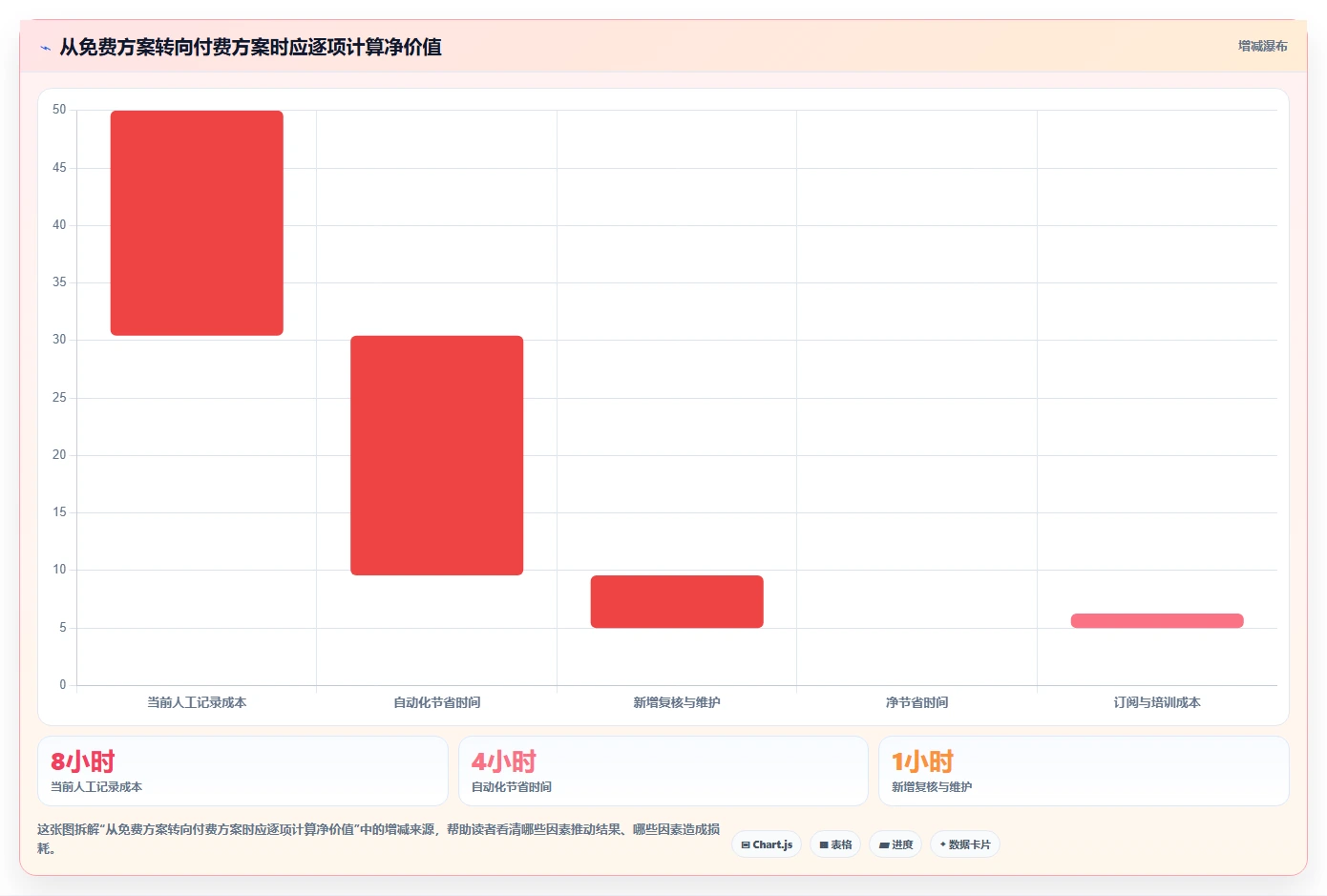Click the 4小时 data card

[x=663, y=771]
